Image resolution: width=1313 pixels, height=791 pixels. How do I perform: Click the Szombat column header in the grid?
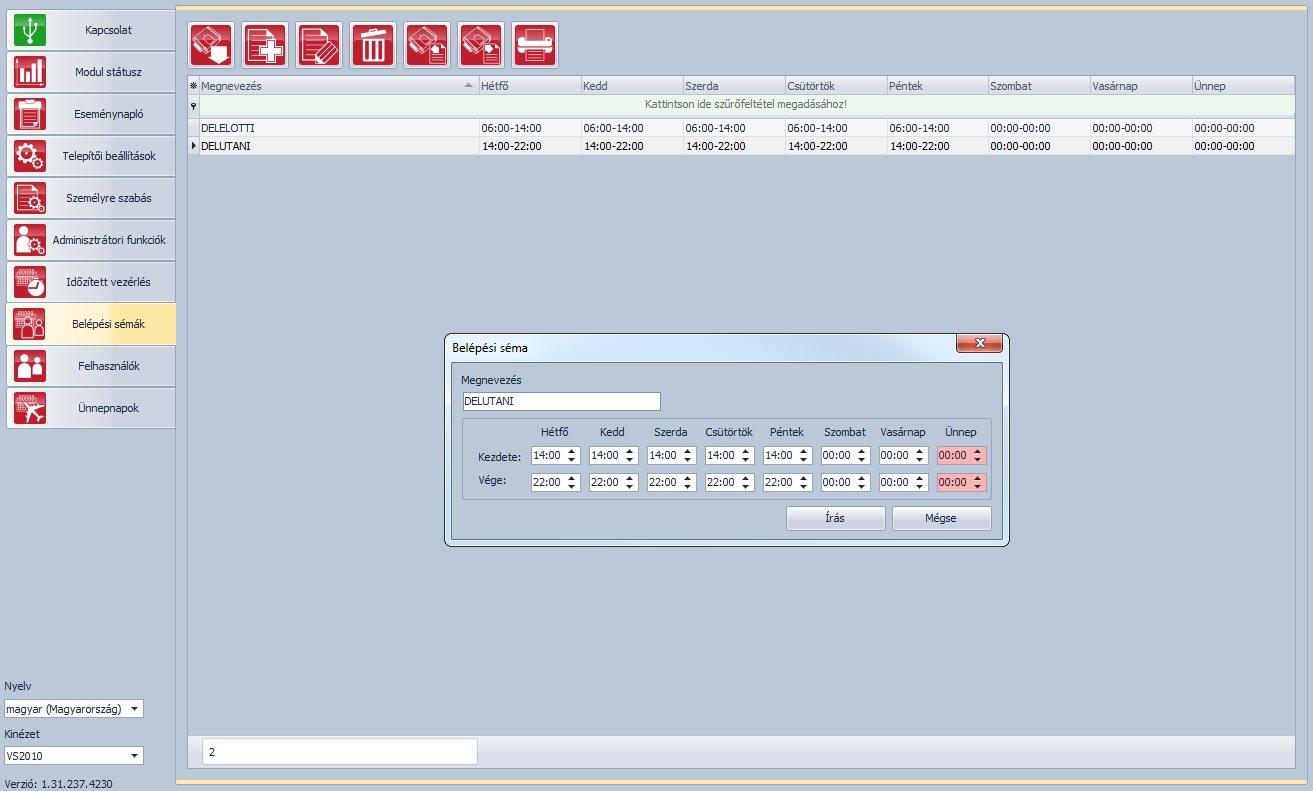[x=1040, y=86]
